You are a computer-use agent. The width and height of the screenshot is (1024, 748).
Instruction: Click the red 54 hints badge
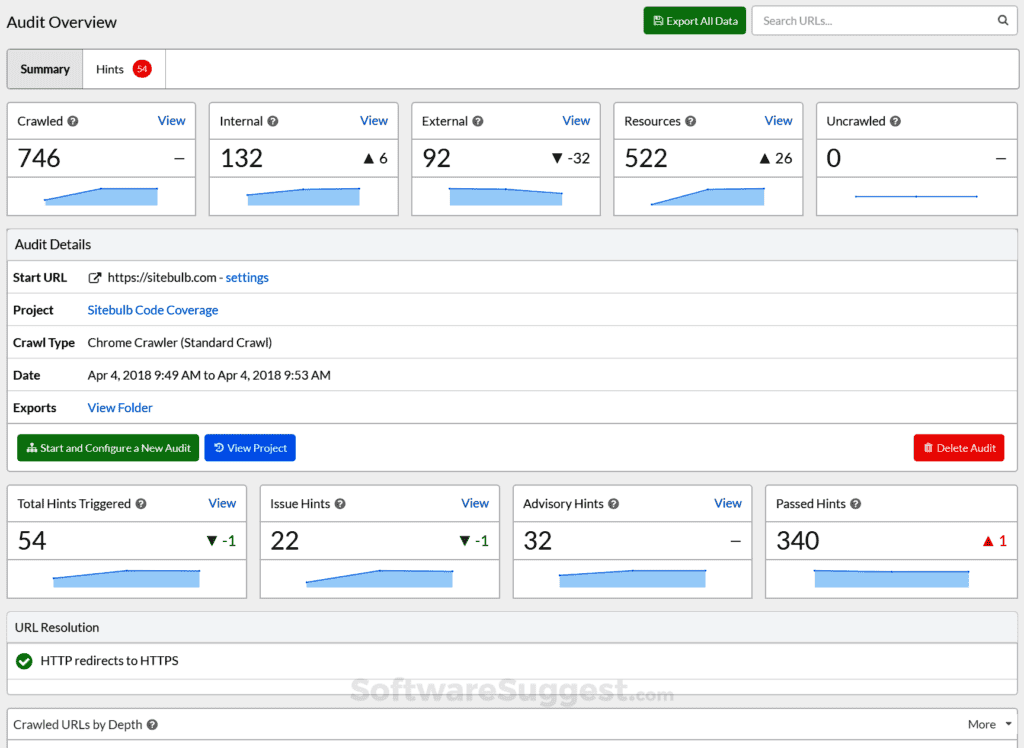[142, 69]
